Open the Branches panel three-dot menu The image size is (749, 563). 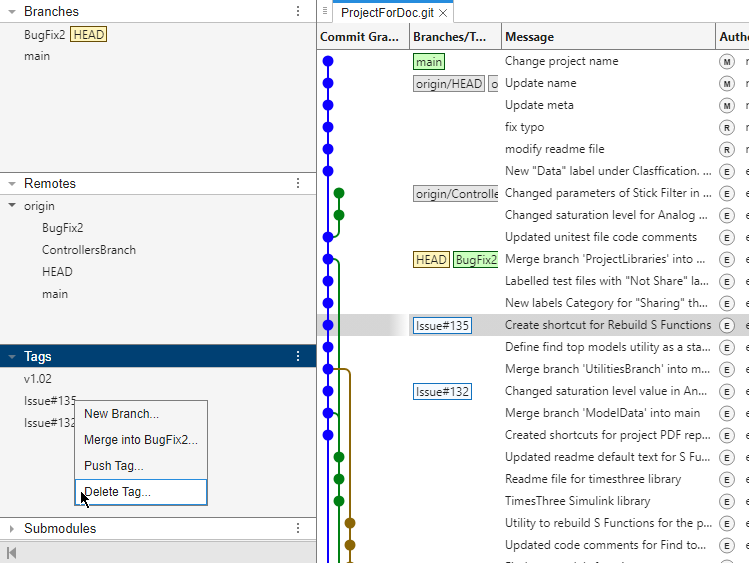click(297, 11)
